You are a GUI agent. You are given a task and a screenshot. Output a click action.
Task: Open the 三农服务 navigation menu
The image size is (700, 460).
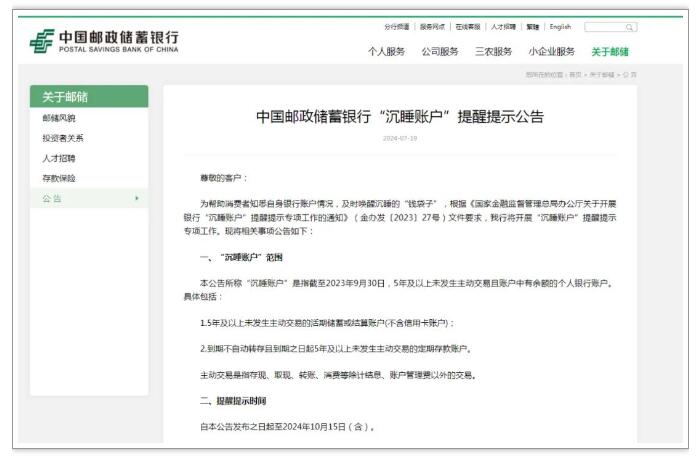click(x=493, y=52)
